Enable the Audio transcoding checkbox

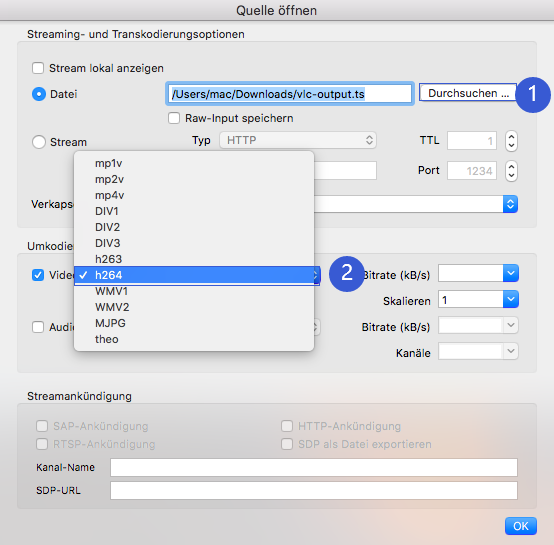[38, 327]
